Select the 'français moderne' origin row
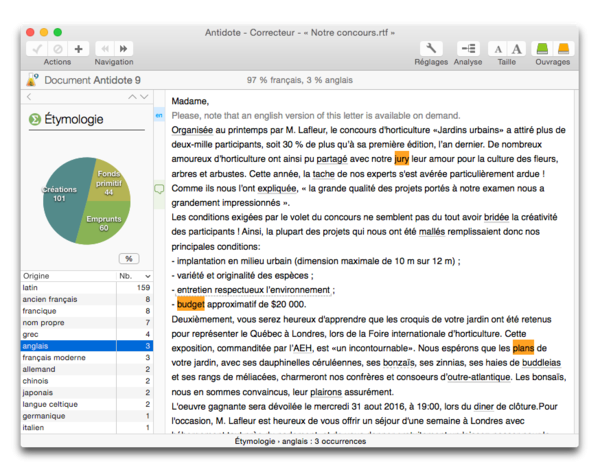The width and height of the screenshot is (600, 472). pyautogui.click(x=87, y=358)
